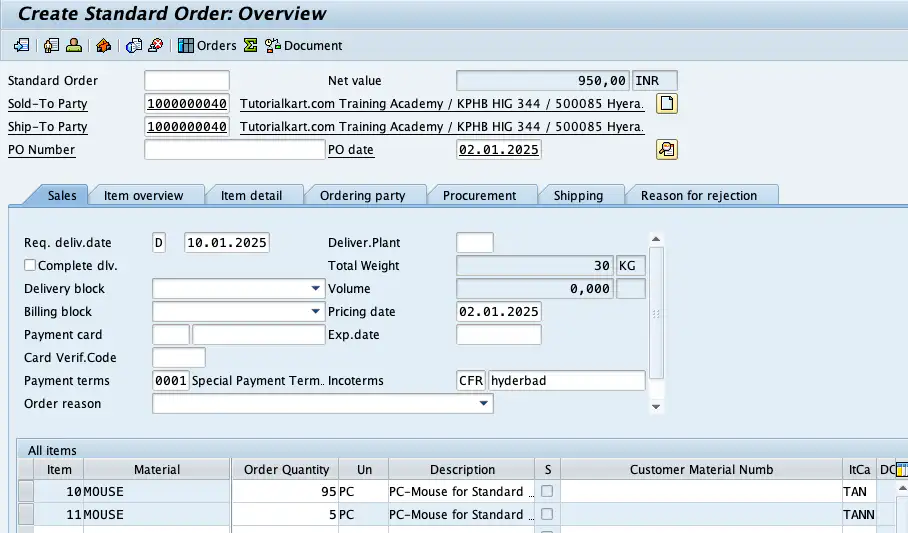Screen dimensions: 908x533
Task: Select row selector for item 10
Action: (25, 491)
